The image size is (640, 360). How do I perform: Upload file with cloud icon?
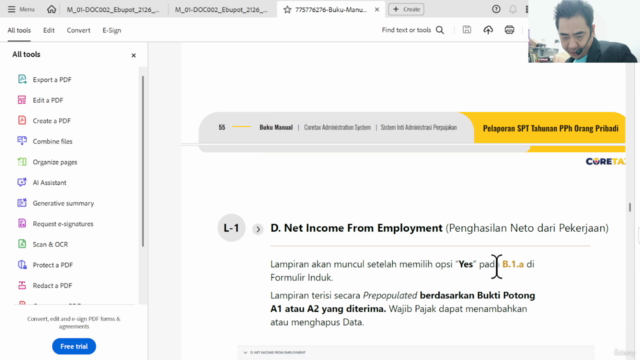coord(488,30)
